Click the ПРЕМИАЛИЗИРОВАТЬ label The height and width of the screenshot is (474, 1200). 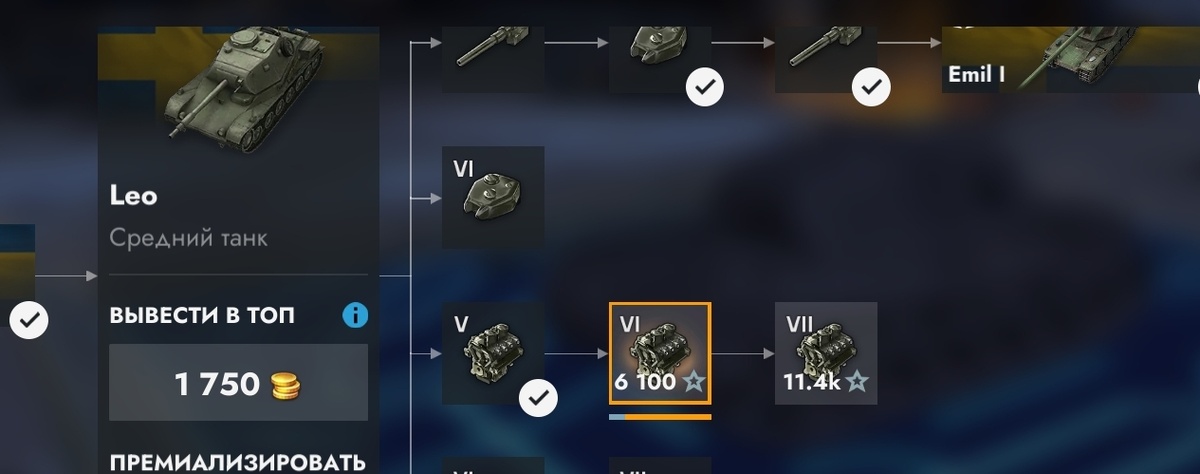[x=238, y=462]
